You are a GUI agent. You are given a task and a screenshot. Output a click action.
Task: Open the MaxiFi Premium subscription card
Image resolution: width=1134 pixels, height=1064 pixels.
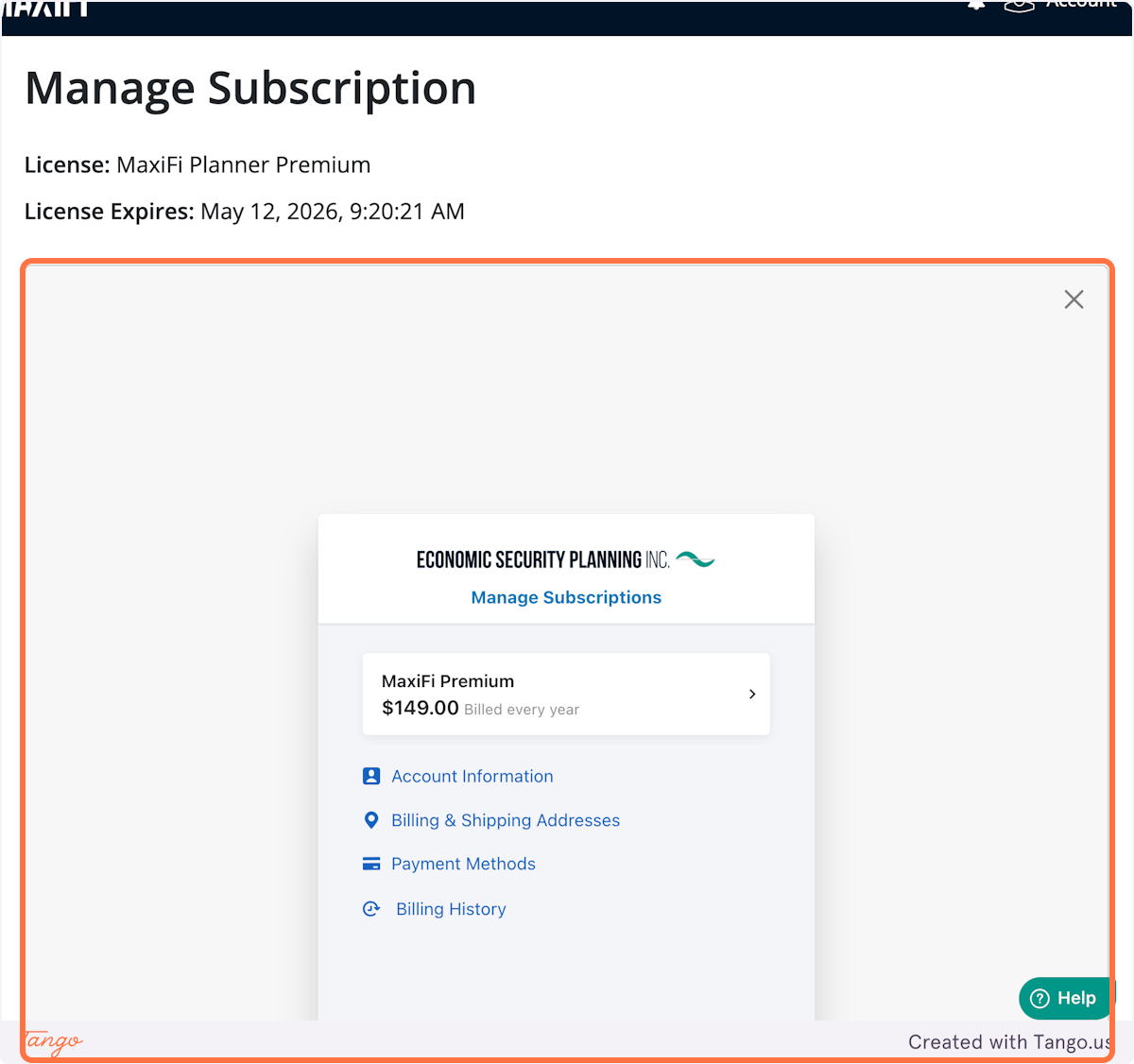coord(566,694)
